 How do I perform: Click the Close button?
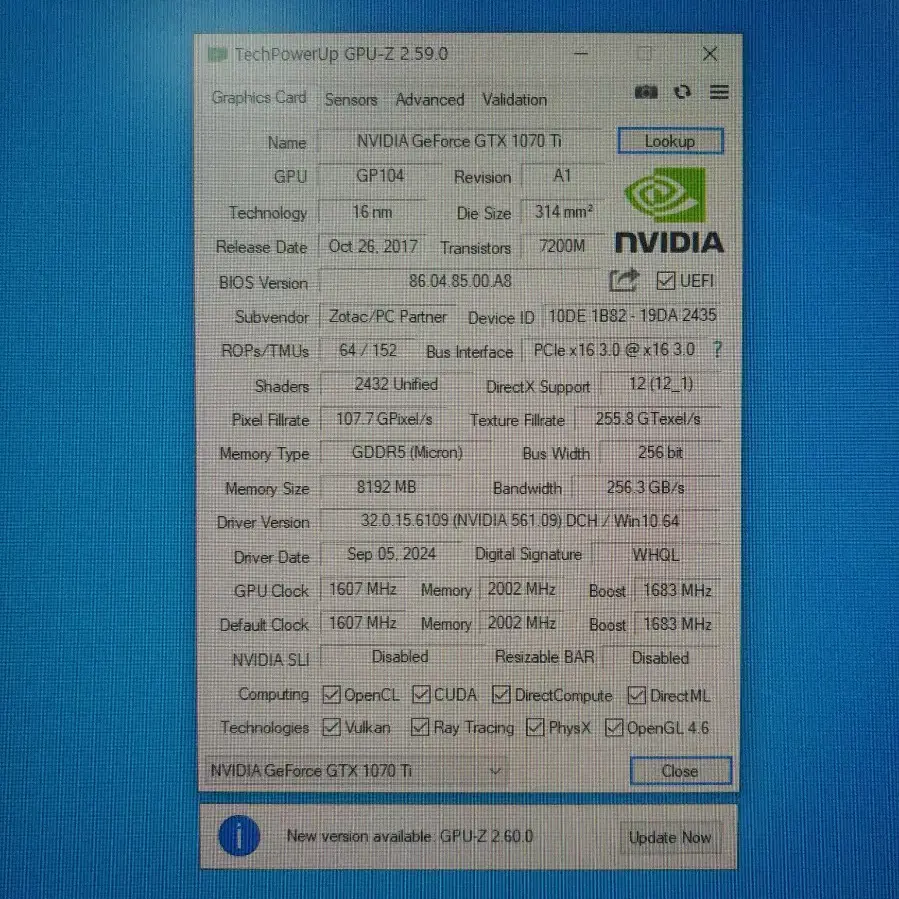681,771
